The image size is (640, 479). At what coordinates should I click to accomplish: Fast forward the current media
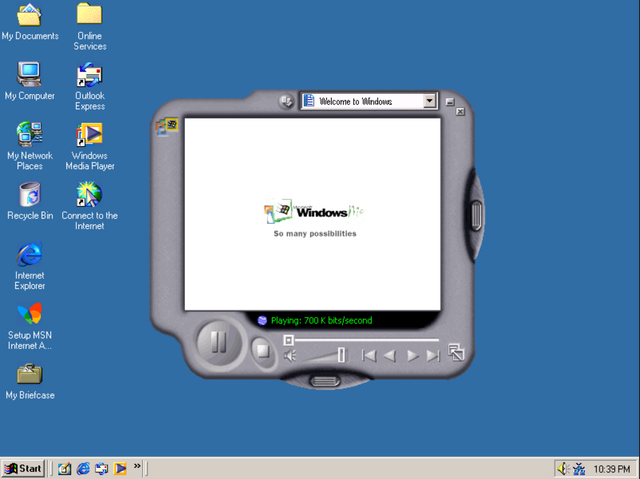click(412, 356)
